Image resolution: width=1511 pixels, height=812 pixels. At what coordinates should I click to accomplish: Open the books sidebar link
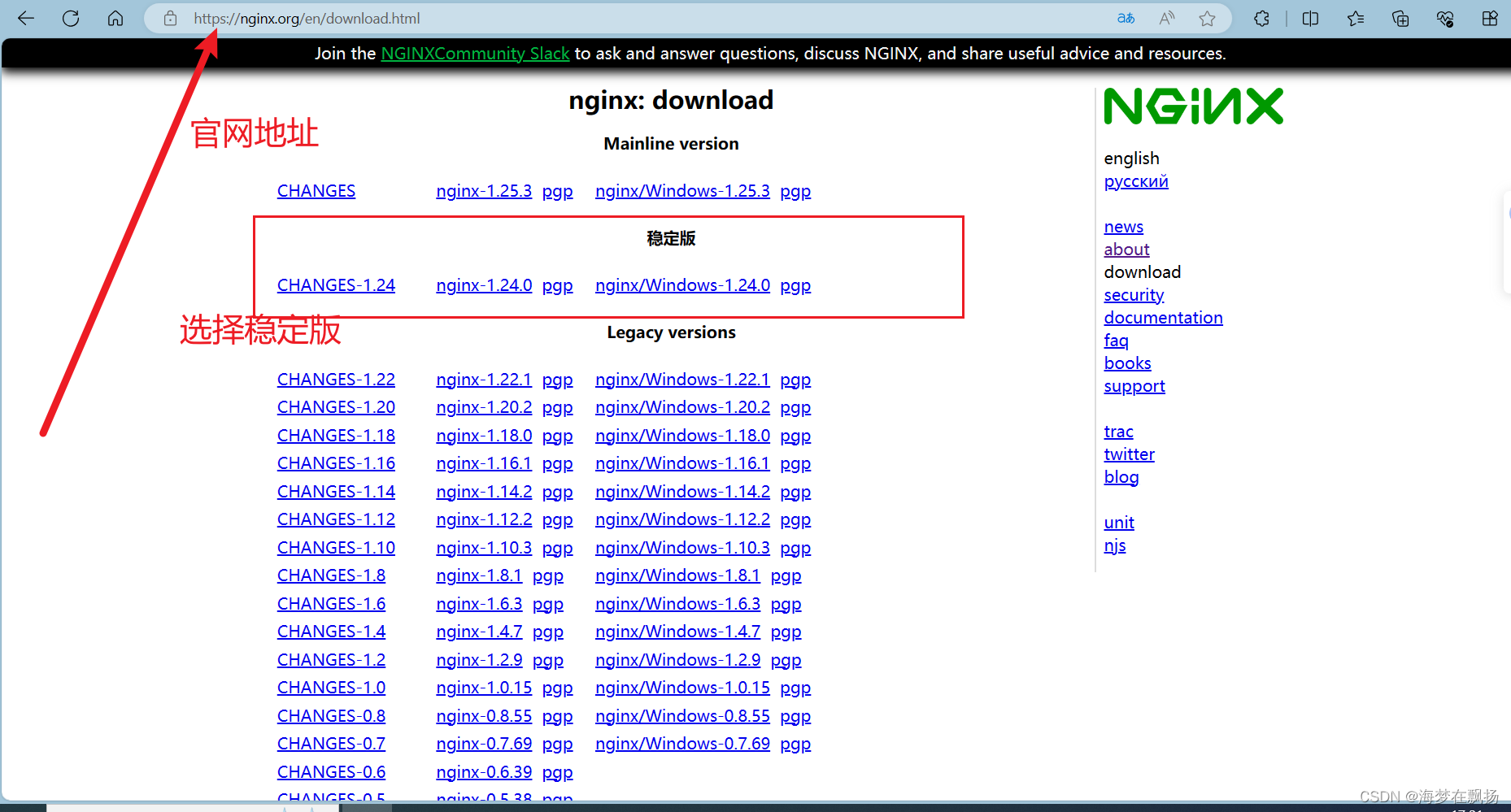[1127, 363]
